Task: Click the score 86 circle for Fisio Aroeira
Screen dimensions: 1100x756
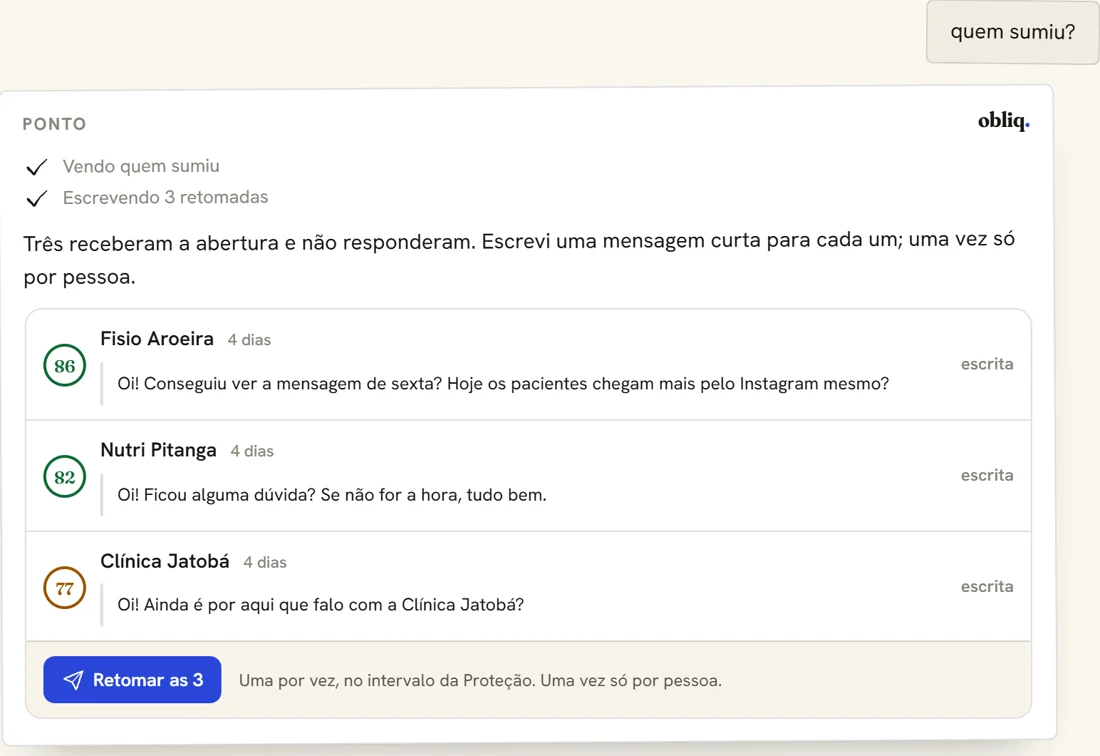Action: 65,365
